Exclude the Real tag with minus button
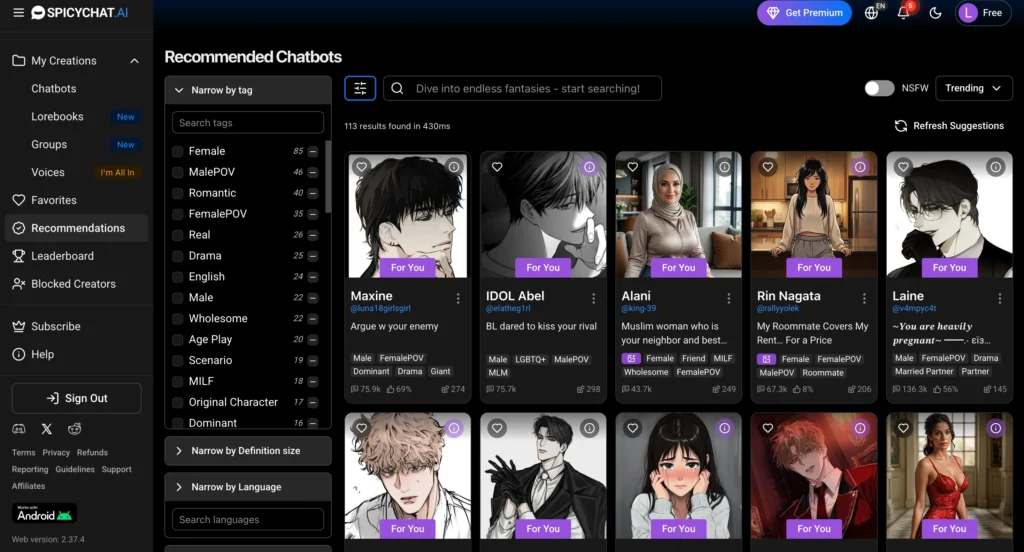Viewport: 1024px width, 552px height. pyautogui.click(x=313, y=235)
